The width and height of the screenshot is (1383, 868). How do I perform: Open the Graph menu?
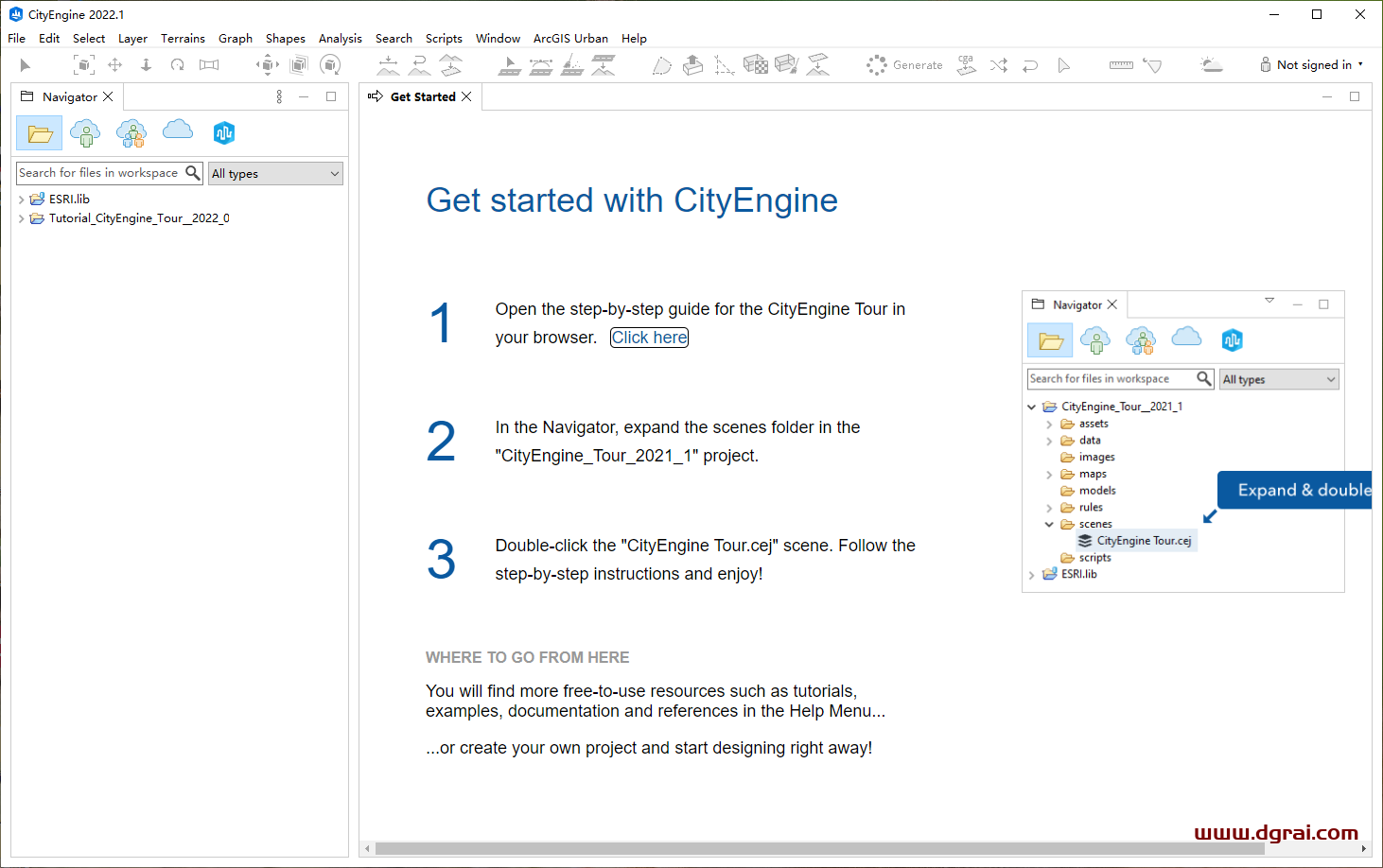(x=236, y=38)
